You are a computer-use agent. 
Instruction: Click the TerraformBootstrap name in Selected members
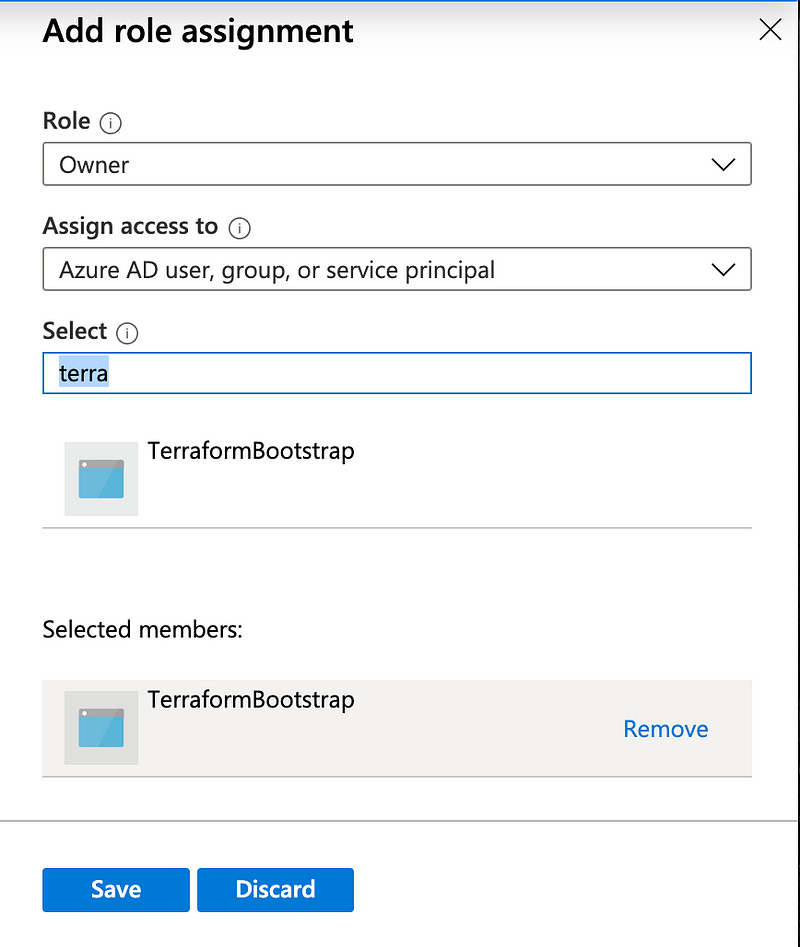point(251,701)
